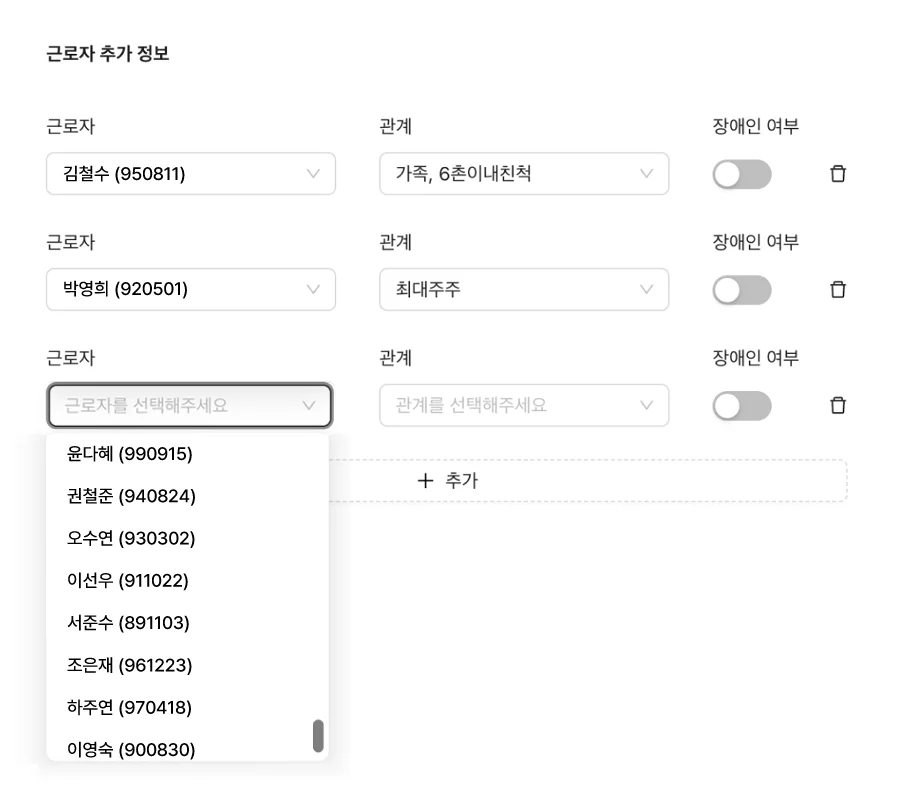Toggle 장애인 여부 switch for 박영희
900x800 pixels.
tap(741, 289)
